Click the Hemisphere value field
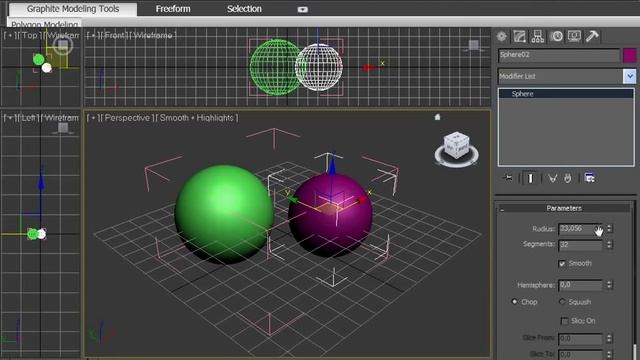 580,285
